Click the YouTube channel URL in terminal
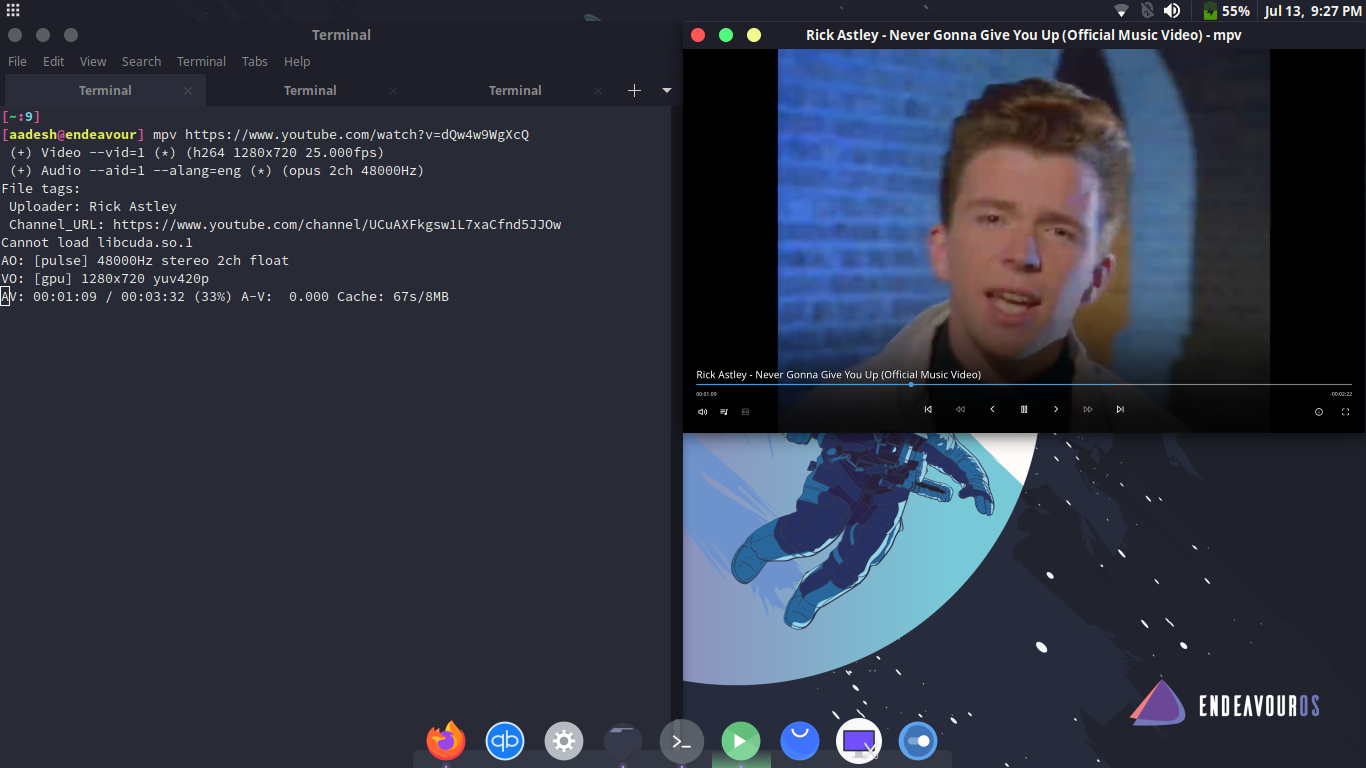This screenshot has height=768, width=1366. (x=336, y=224)
